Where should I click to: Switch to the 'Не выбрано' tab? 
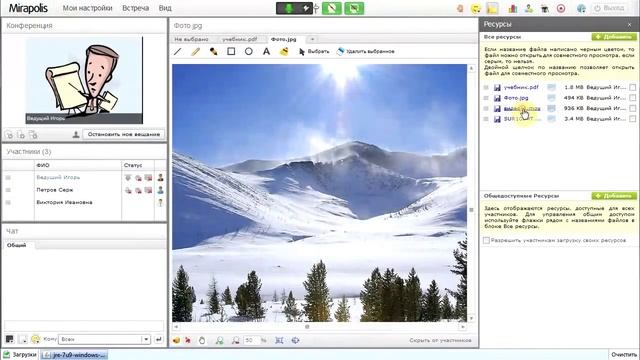(191, 39)
